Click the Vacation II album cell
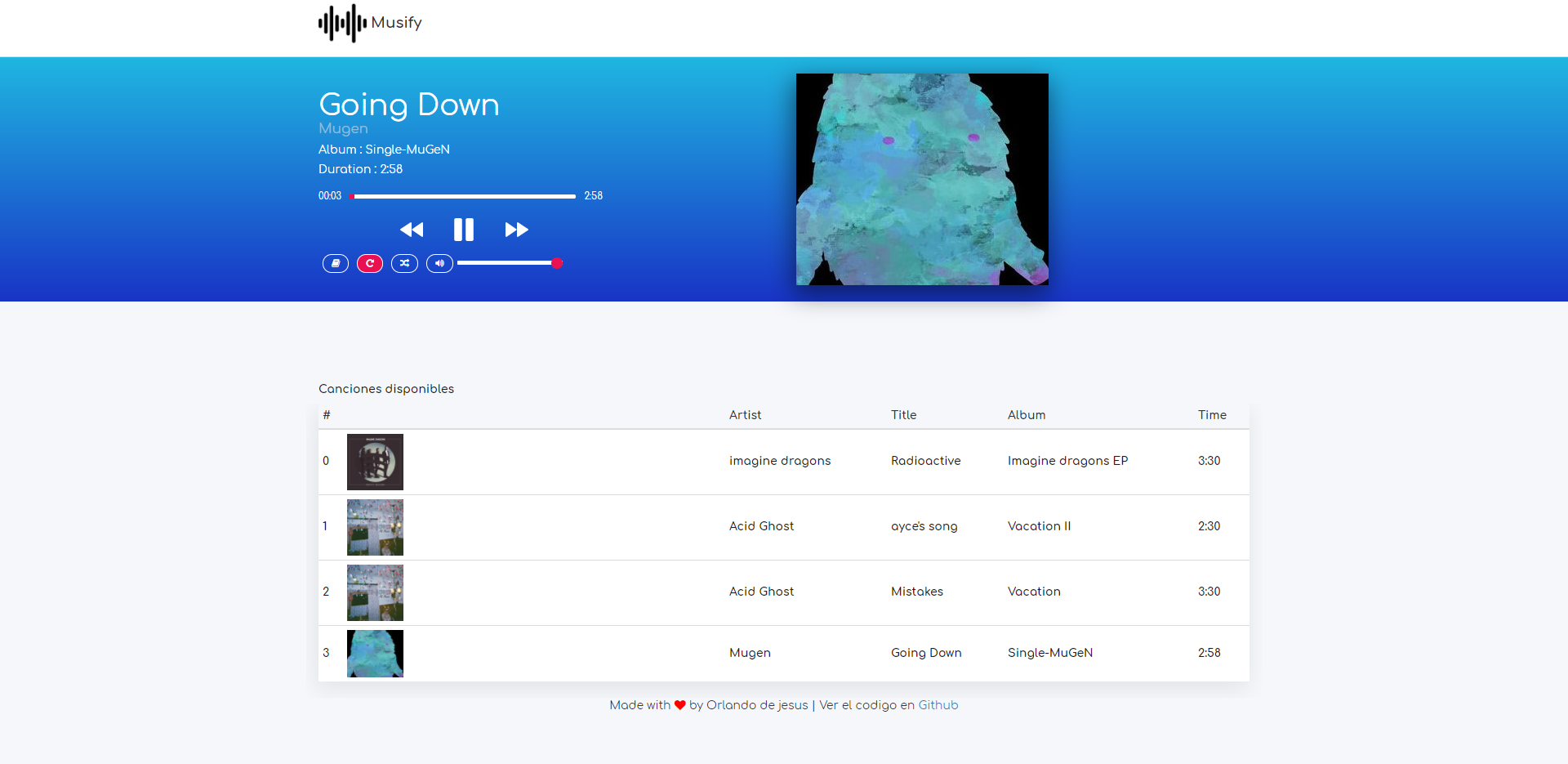 (1039, 526)
